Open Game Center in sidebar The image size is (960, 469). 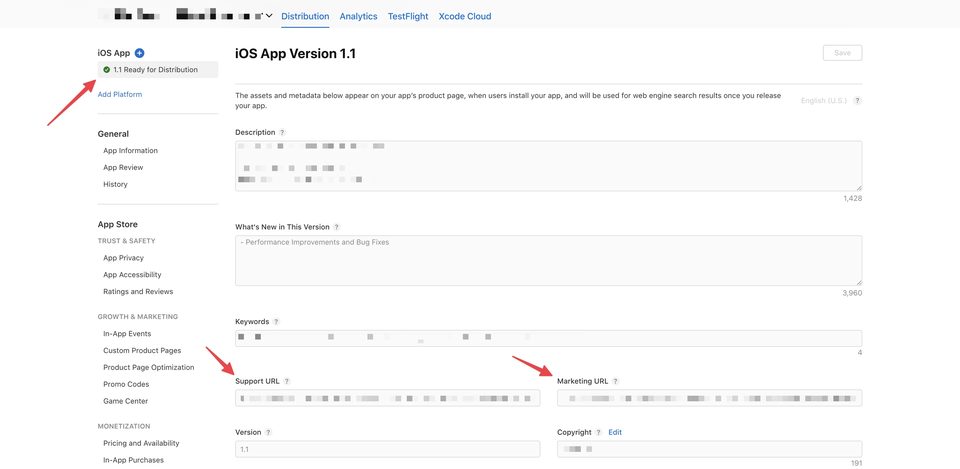click(126, 401)
